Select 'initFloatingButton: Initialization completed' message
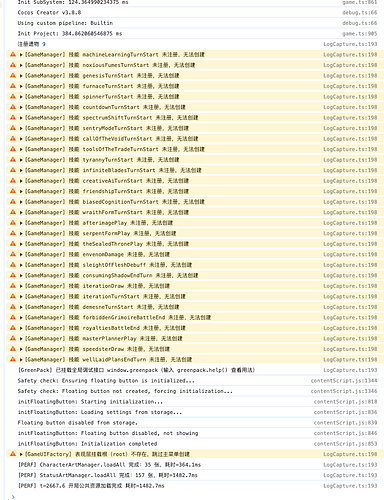 coord(87,444)
